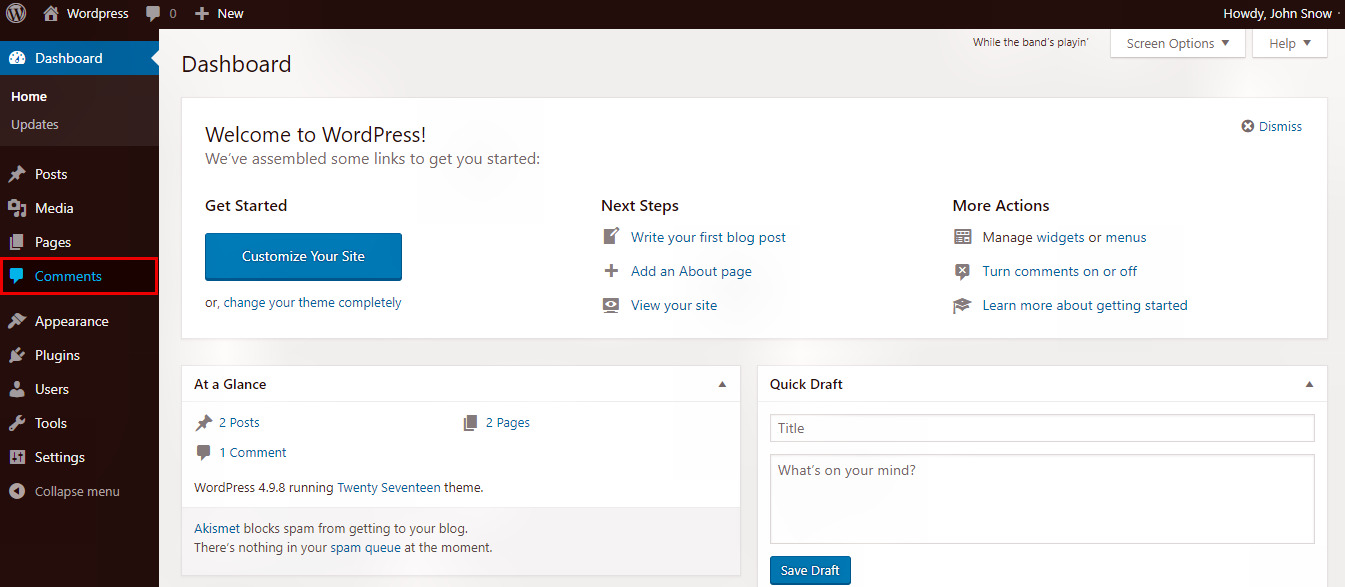This screenshot has width=1345, height=587.
Task: Click the comments-off icon under More Actions
Action: [963, 271]
